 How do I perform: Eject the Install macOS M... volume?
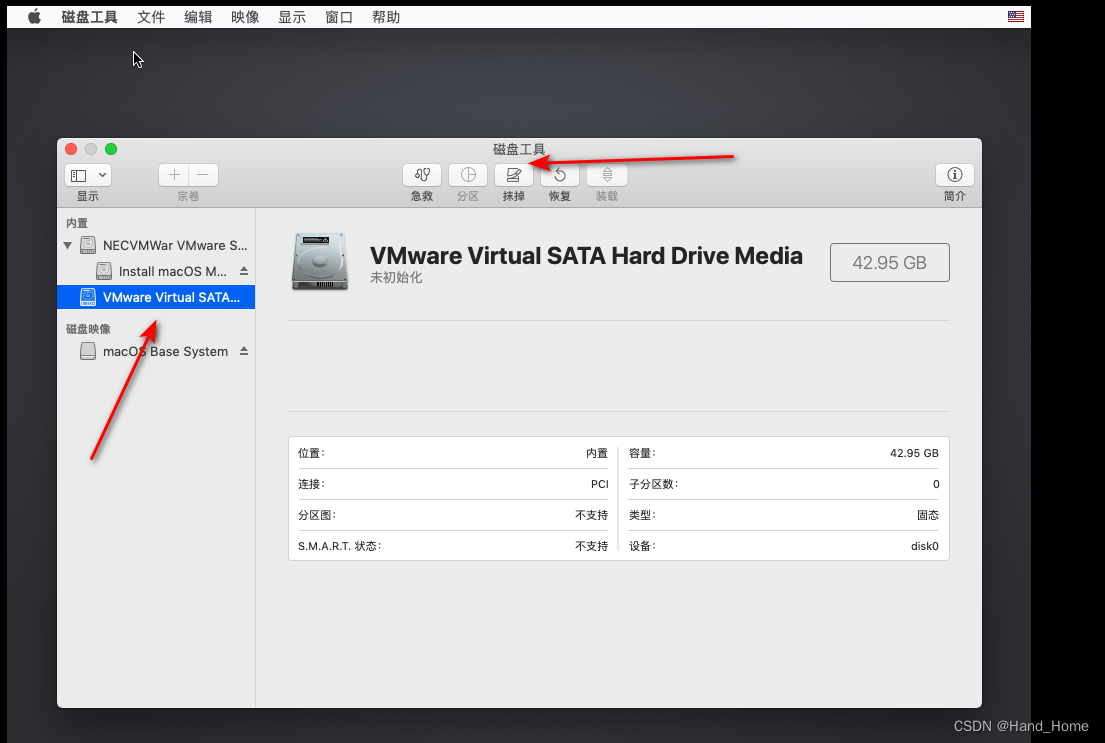coord(244,271)
